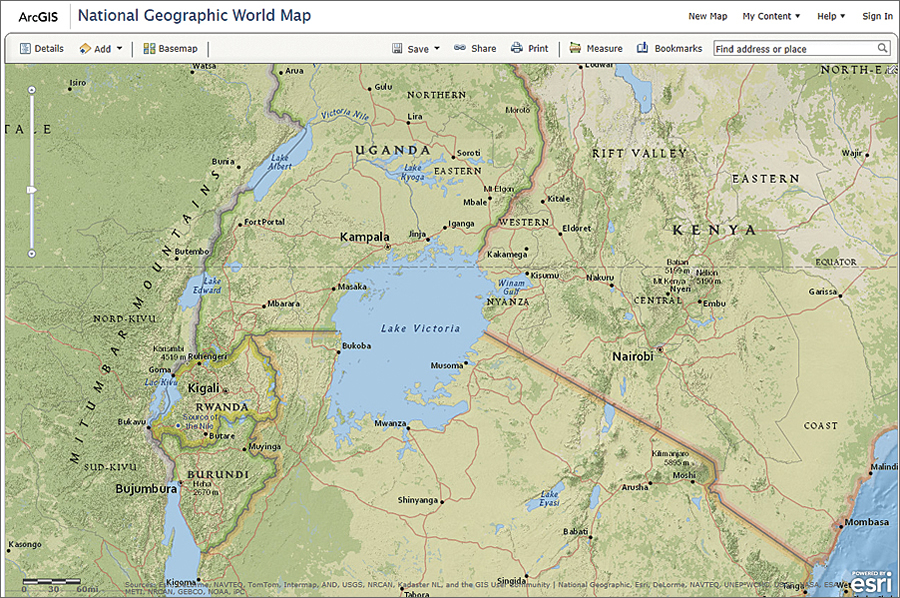Click the Fort Portal town label
The image size is (900, 598).
tap(264, 222)
